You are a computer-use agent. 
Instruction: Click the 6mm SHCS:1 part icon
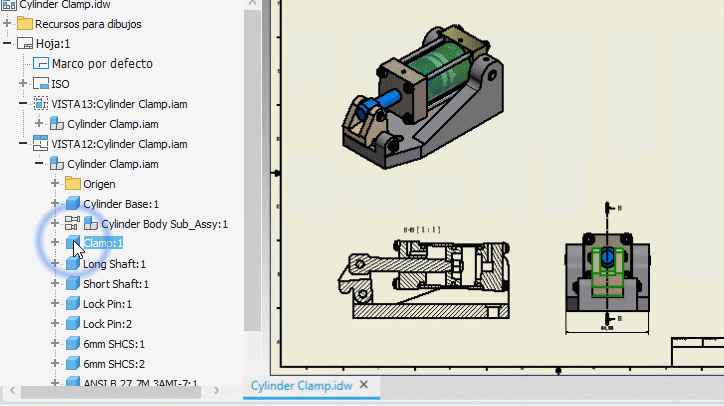coord(72,344)
